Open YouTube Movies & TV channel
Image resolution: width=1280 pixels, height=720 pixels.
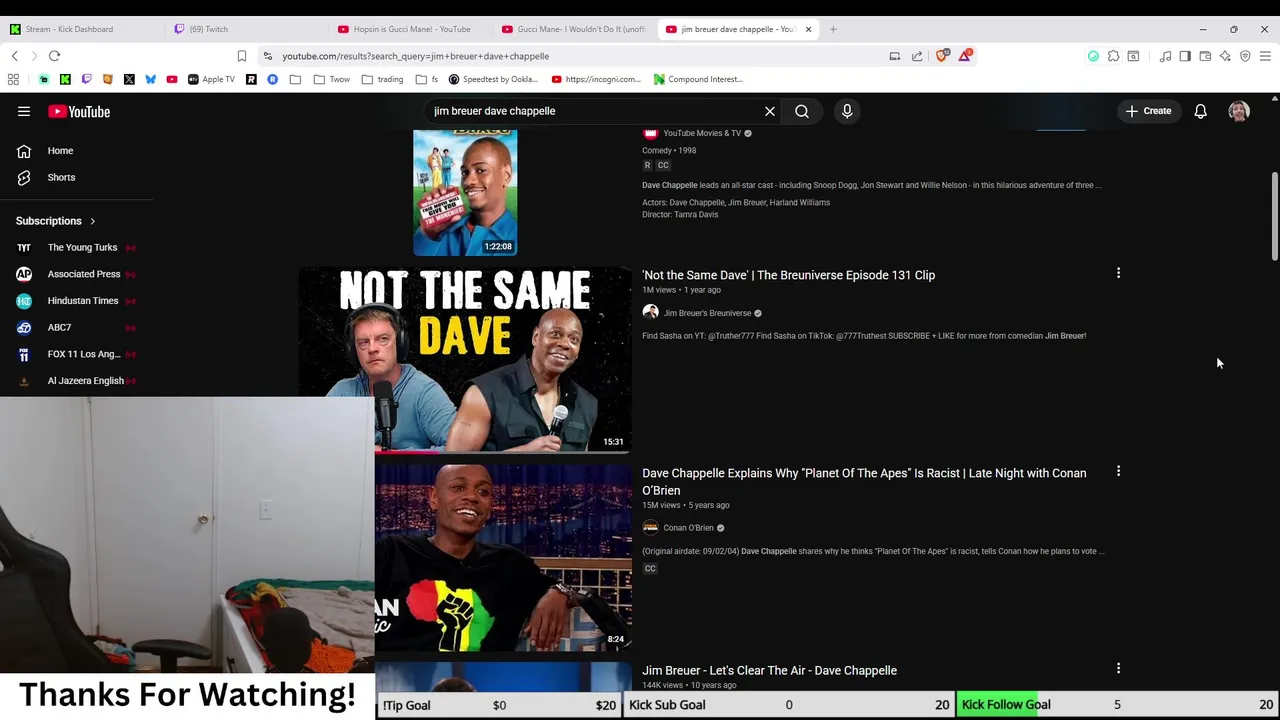(702, 133)
